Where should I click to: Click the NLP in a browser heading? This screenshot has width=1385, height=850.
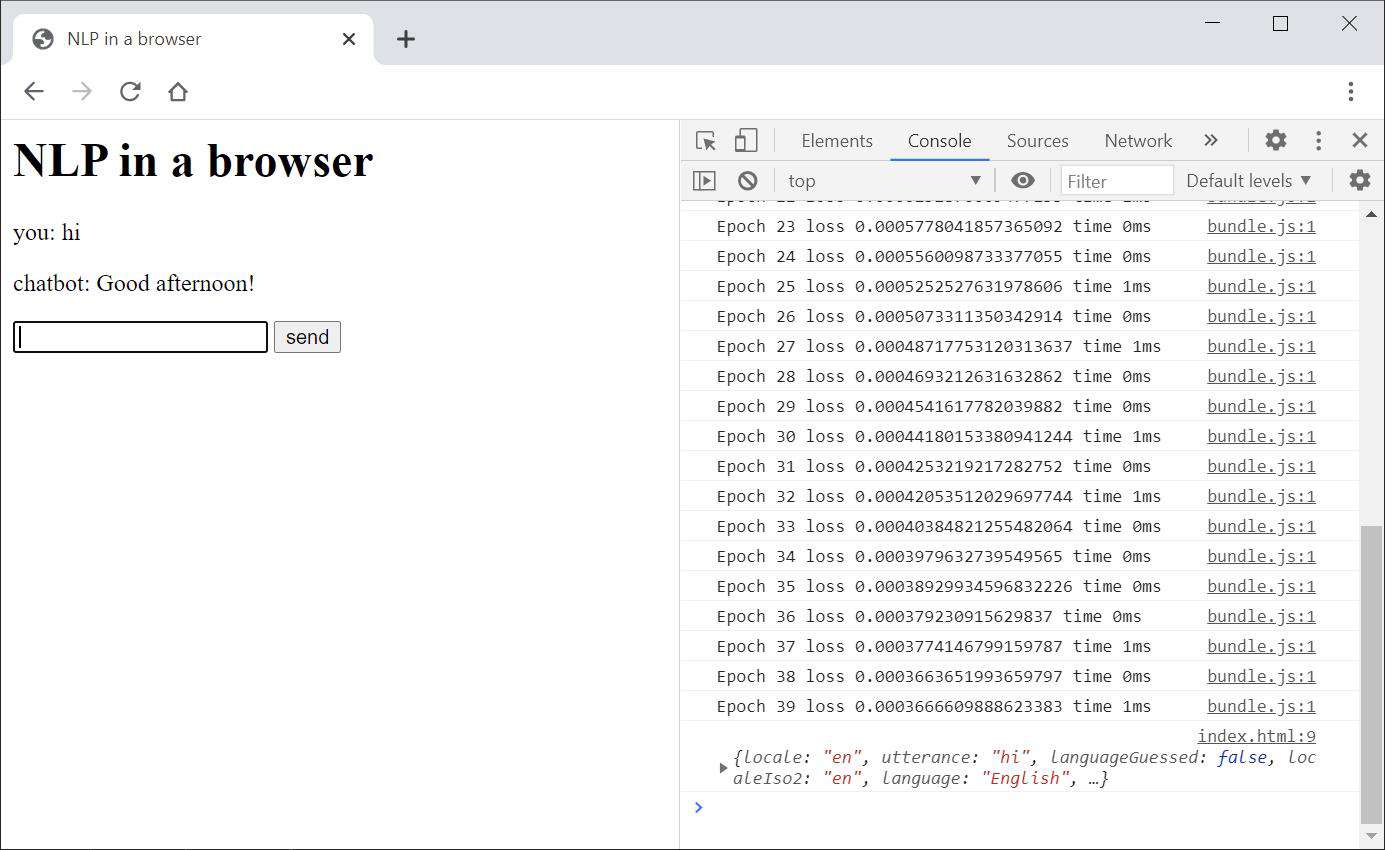(x=193, y=161)
